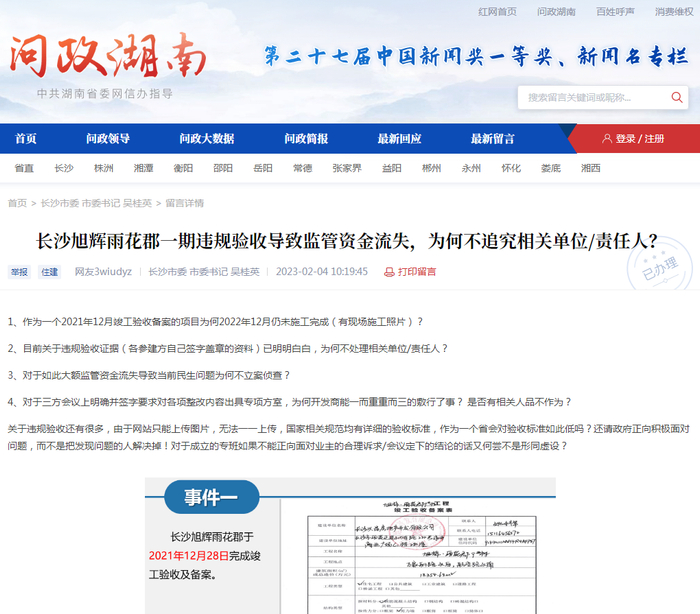Select the 衡阳 region tab
Image resolution: width=700 pixels, height=614 pixels.
[x=183, y=168]
